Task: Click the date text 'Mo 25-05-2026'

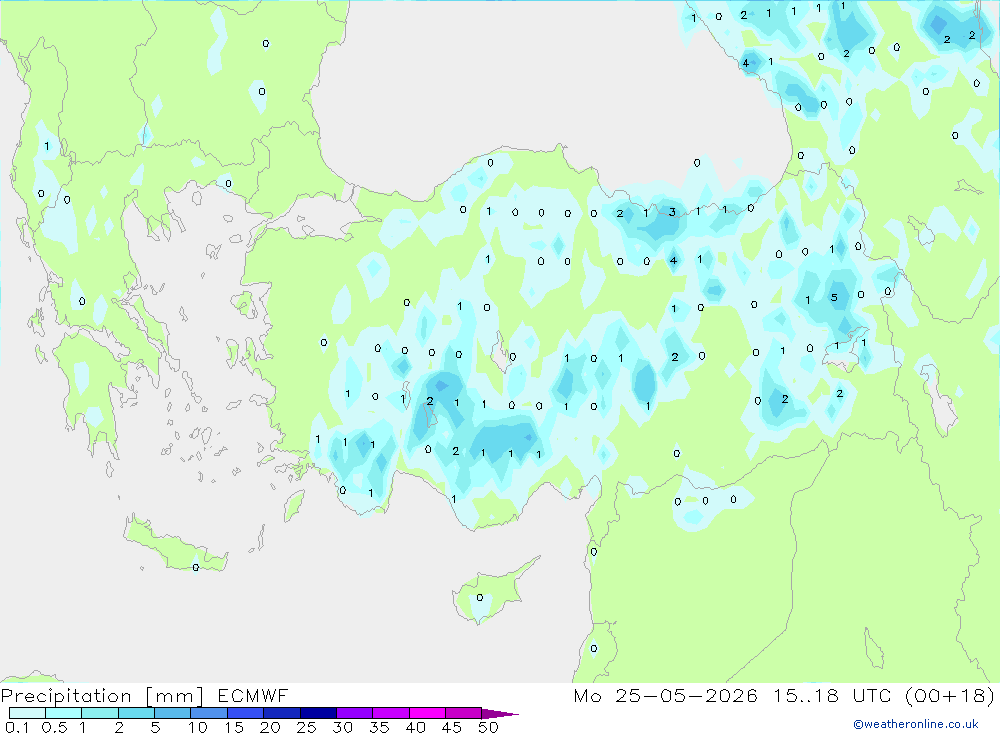Action: (x=665, y=695)
